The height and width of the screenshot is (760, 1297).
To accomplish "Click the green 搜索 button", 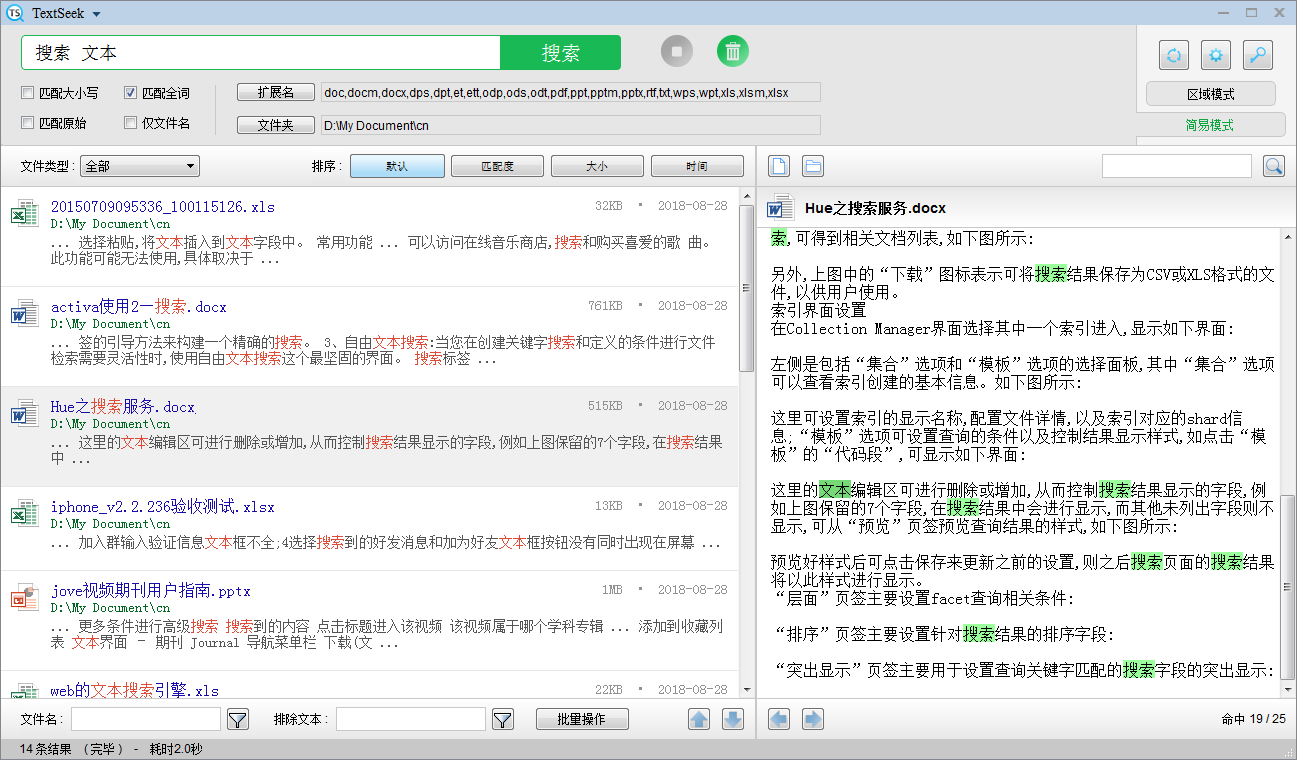I will [x=560, y=53].
